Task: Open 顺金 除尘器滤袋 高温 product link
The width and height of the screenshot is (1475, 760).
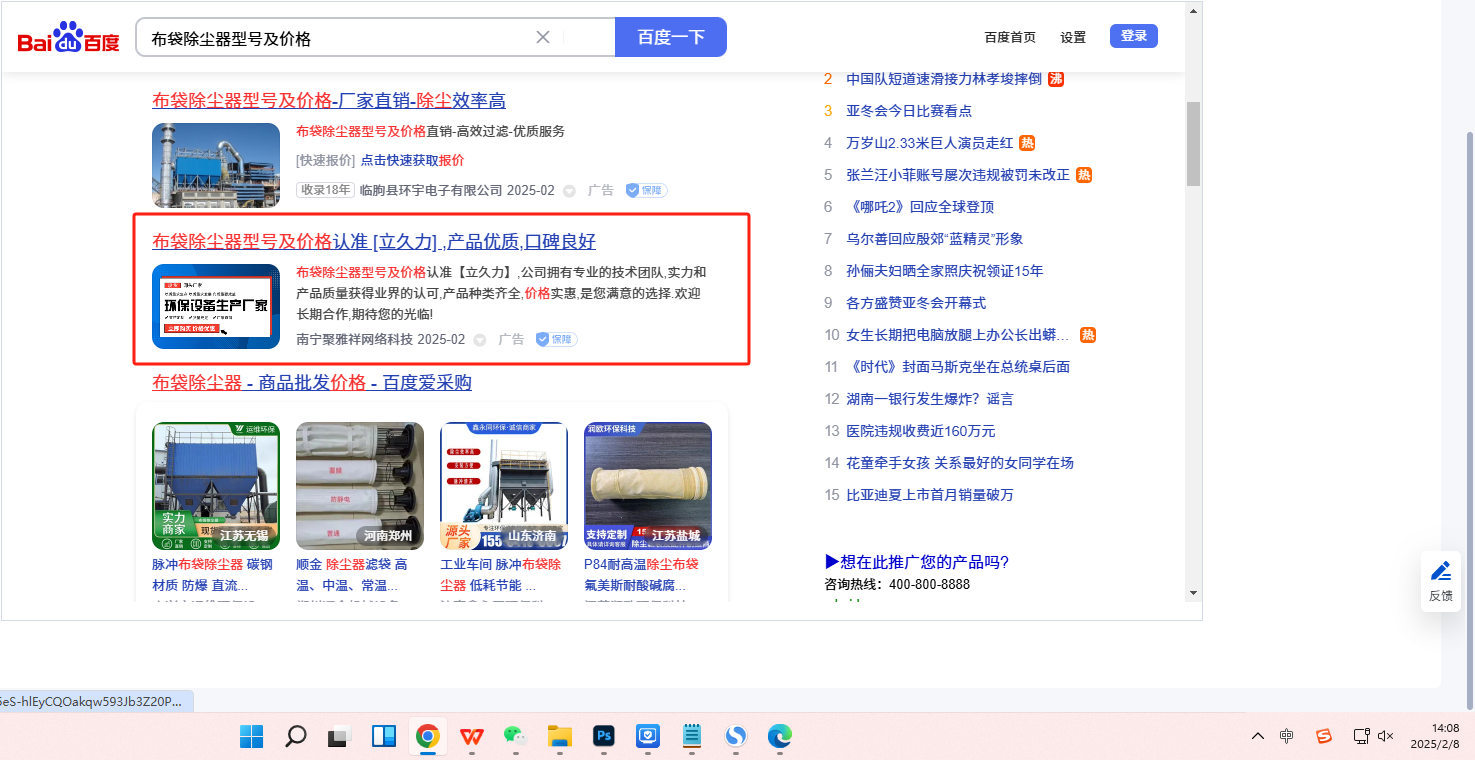Action: click(x=352, y=575)
